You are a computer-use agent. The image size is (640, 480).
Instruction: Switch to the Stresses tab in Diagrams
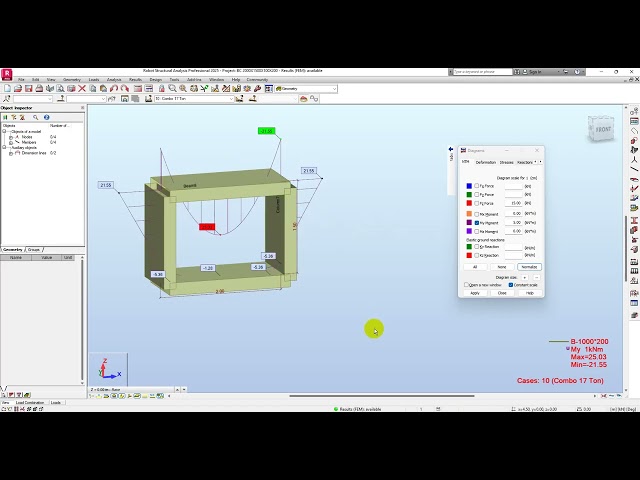[507, 162]
